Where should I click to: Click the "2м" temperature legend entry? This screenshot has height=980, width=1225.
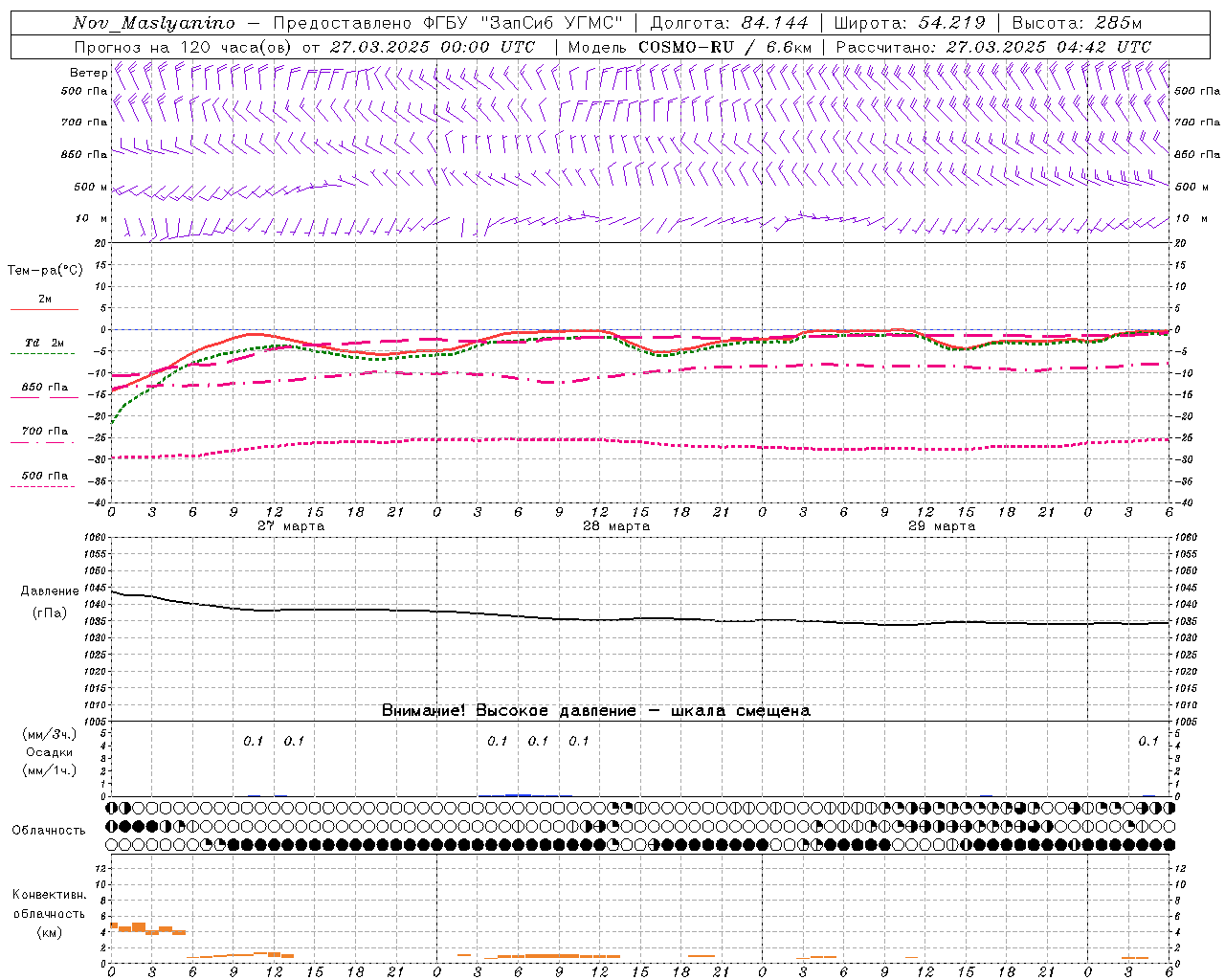tap(45, 299)
